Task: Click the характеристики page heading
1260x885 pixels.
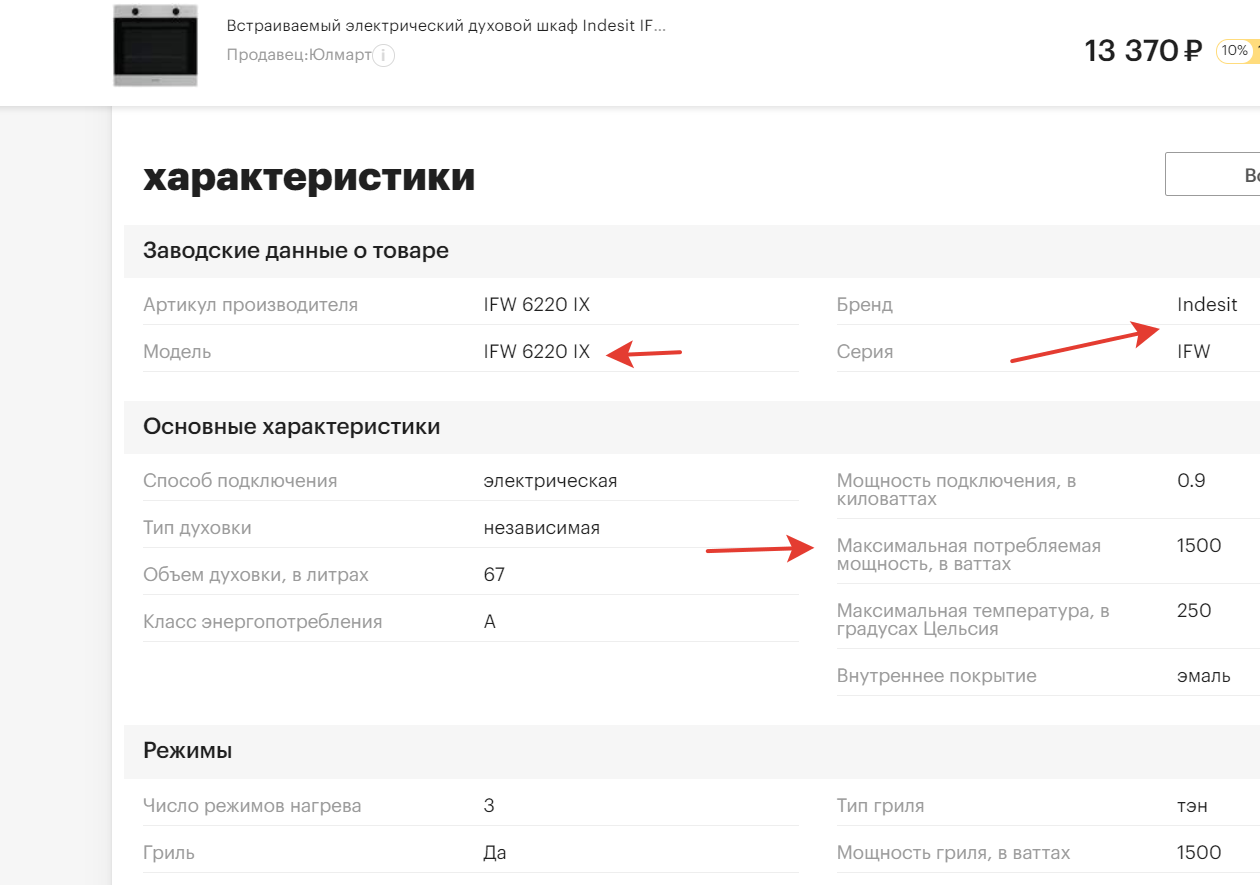Action: (x=309, y=177)
